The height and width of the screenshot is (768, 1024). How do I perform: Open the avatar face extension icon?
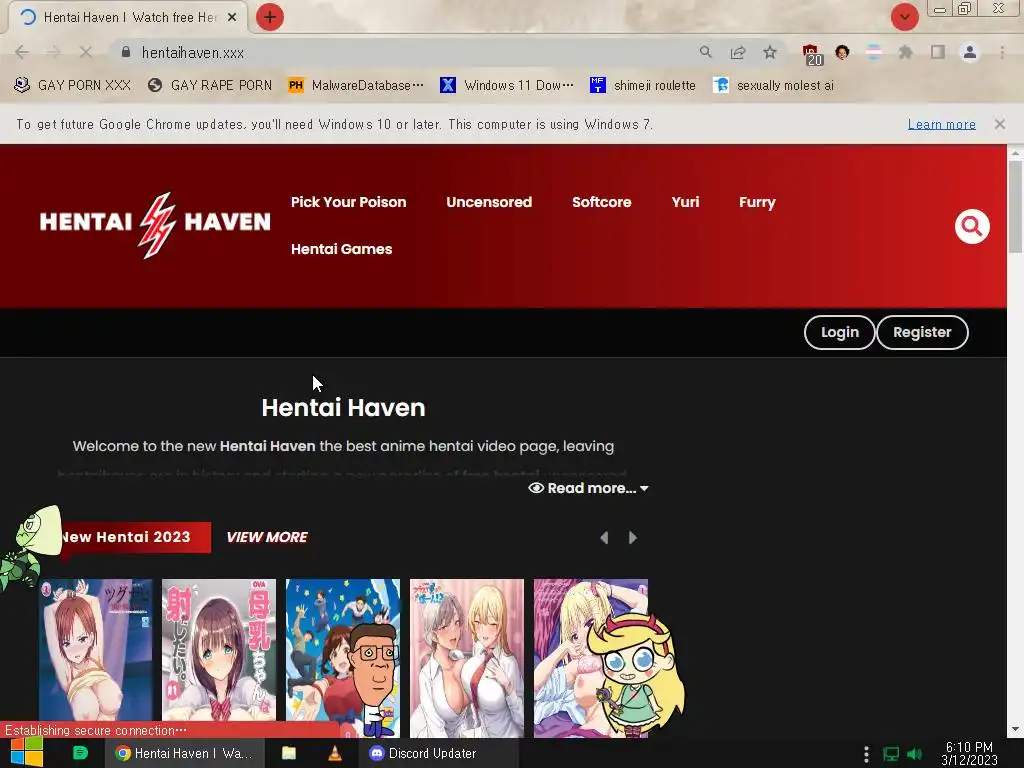click(x=842, y=52)
